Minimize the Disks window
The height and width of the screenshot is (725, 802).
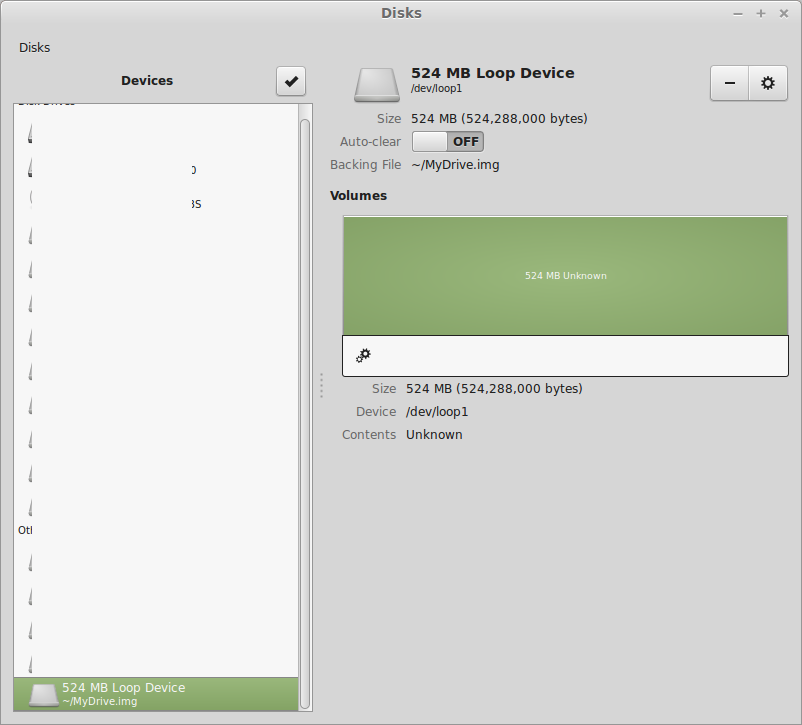coord(738,13)
